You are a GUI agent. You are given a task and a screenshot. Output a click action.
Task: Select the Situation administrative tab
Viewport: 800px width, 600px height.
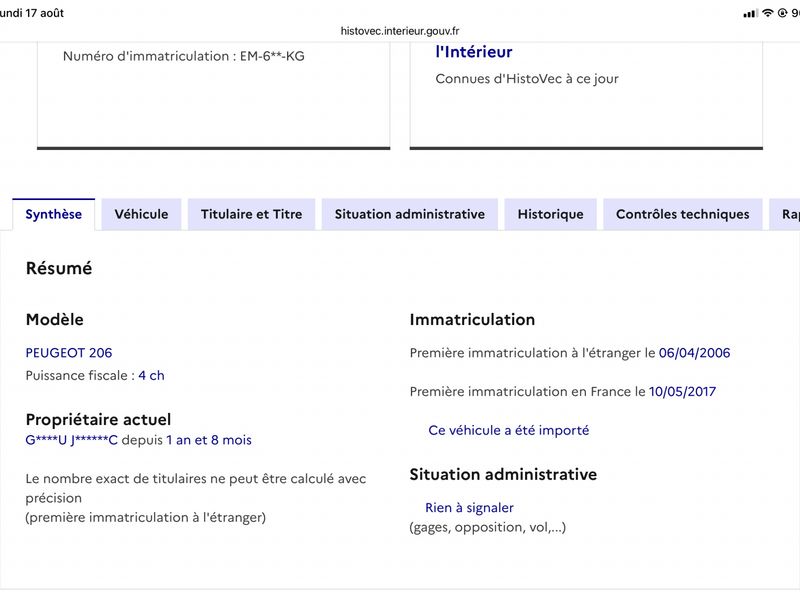(410, 214)
